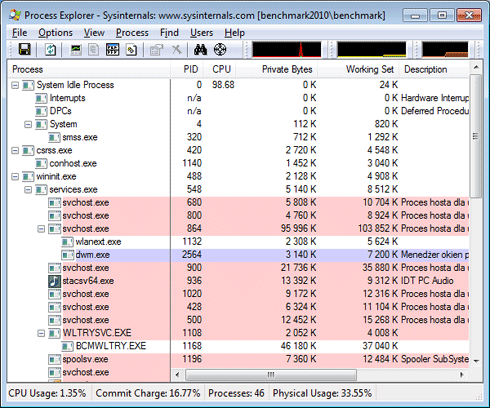Sort by the CPU column header

click(x=221, y=69)
